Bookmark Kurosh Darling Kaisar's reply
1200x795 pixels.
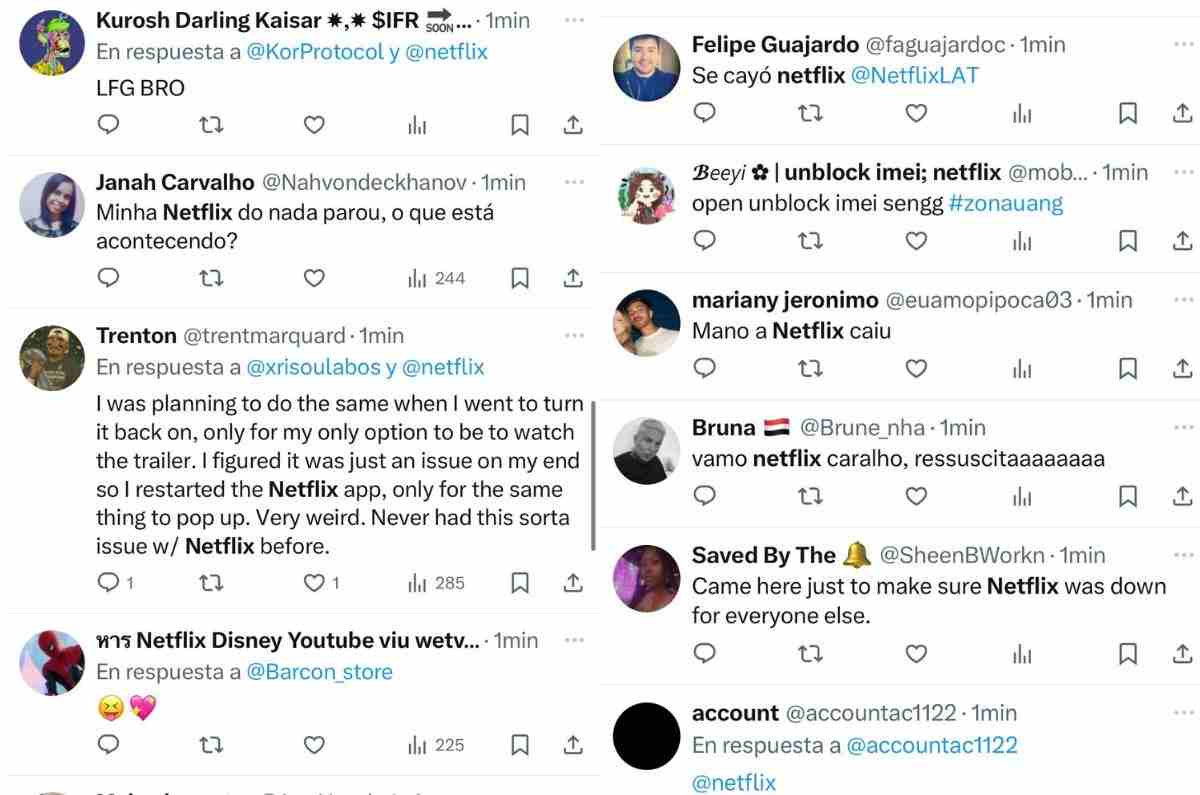520,125
